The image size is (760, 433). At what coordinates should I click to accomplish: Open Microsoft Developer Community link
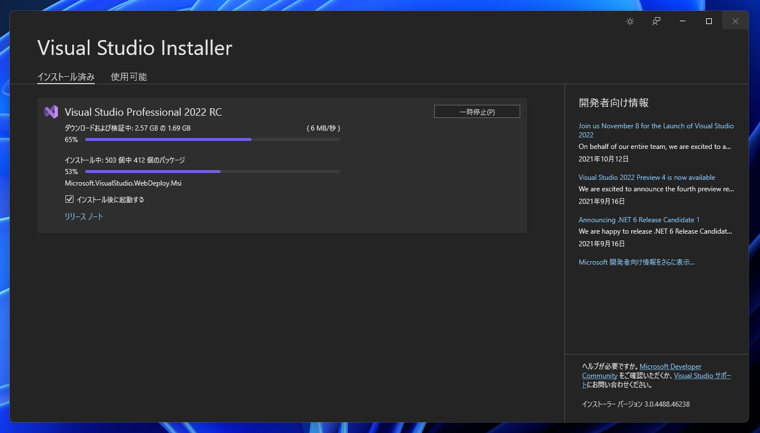[670, 367]
